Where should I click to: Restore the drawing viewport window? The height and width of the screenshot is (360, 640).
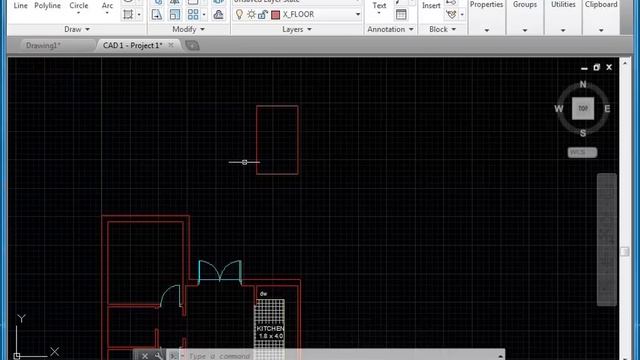[x=596, y=67]
